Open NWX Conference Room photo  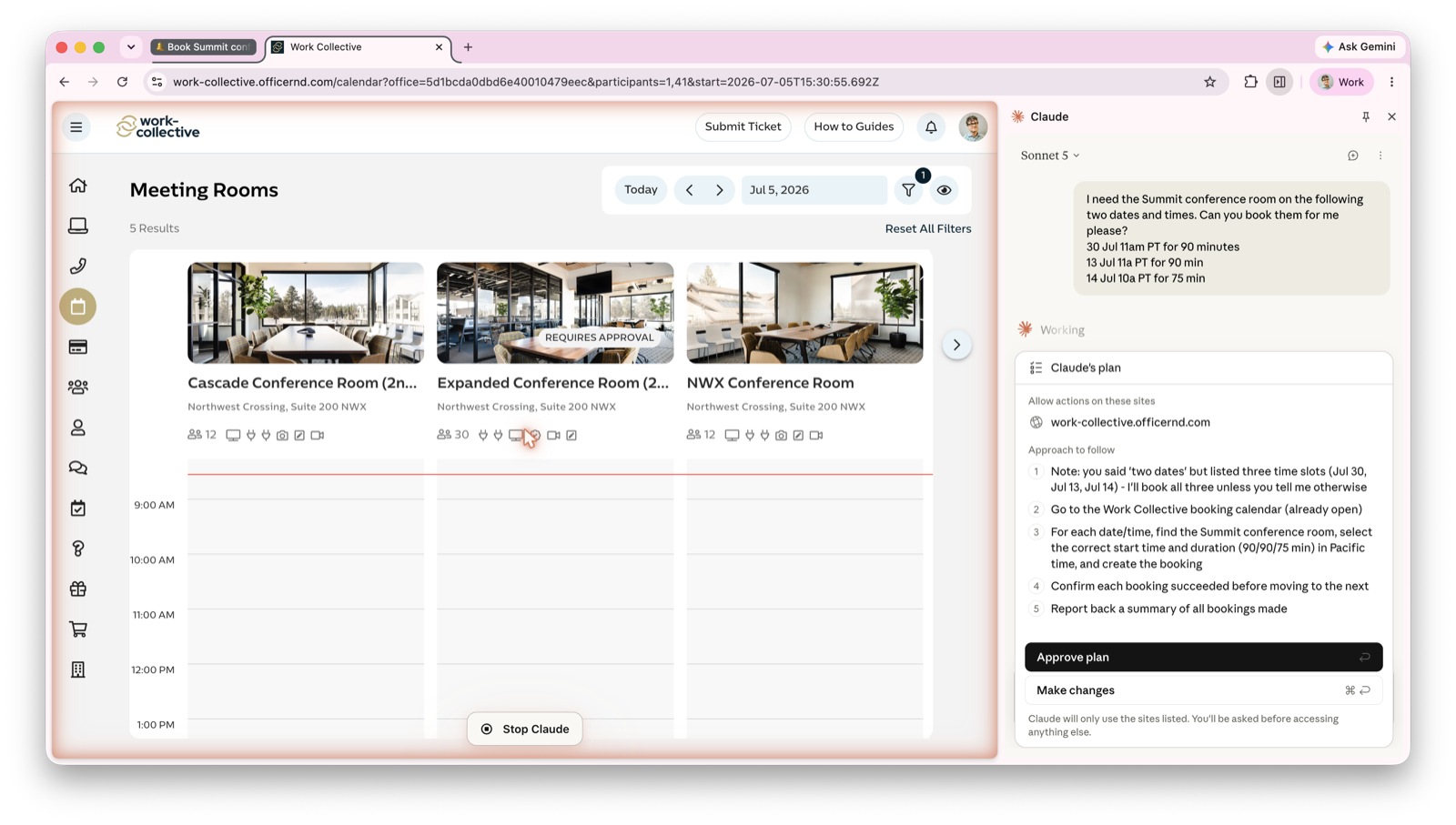click(x=804, y=313)
